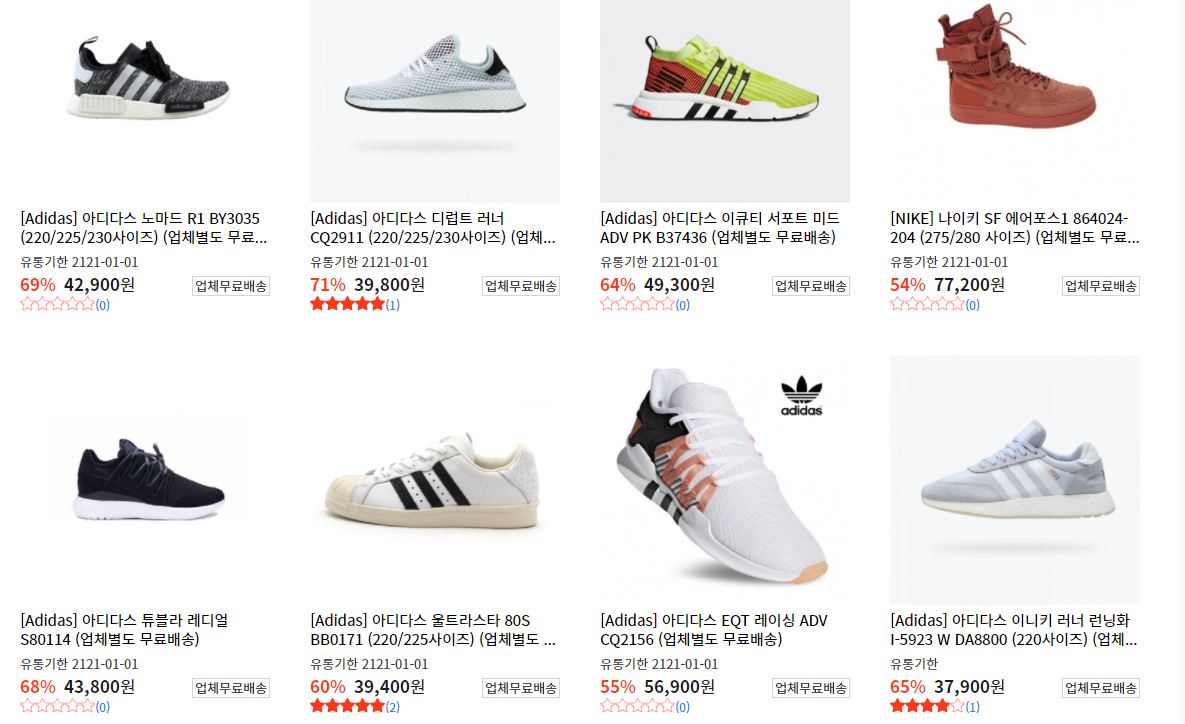The width and height of the screenshot is (1185, 724).
Task: View the light blue Iniki Runner I-5923 photo
Action: tap(1015, 480)
